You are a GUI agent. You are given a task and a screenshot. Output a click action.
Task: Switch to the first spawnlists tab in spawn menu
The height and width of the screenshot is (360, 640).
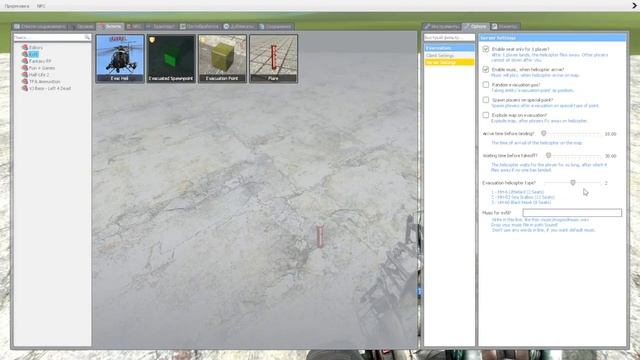point(40,27)
